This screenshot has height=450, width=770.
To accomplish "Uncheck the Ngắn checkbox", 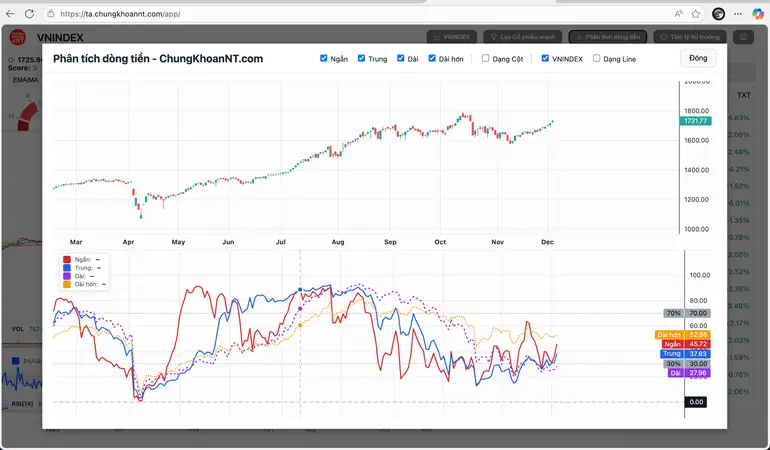I will tap(324, 58).
